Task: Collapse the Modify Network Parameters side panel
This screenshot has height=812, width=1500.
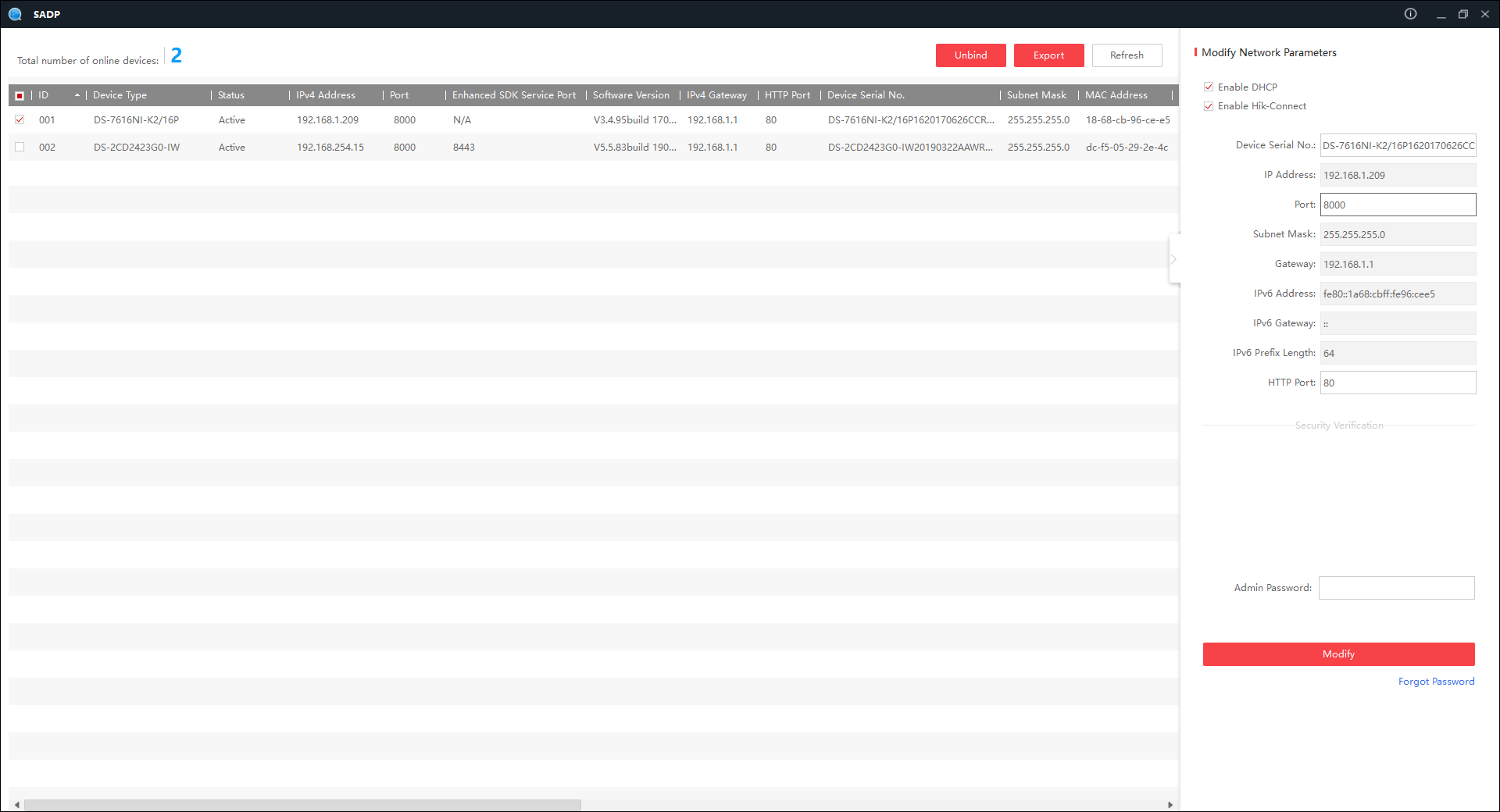Action: pos(1173,259)
